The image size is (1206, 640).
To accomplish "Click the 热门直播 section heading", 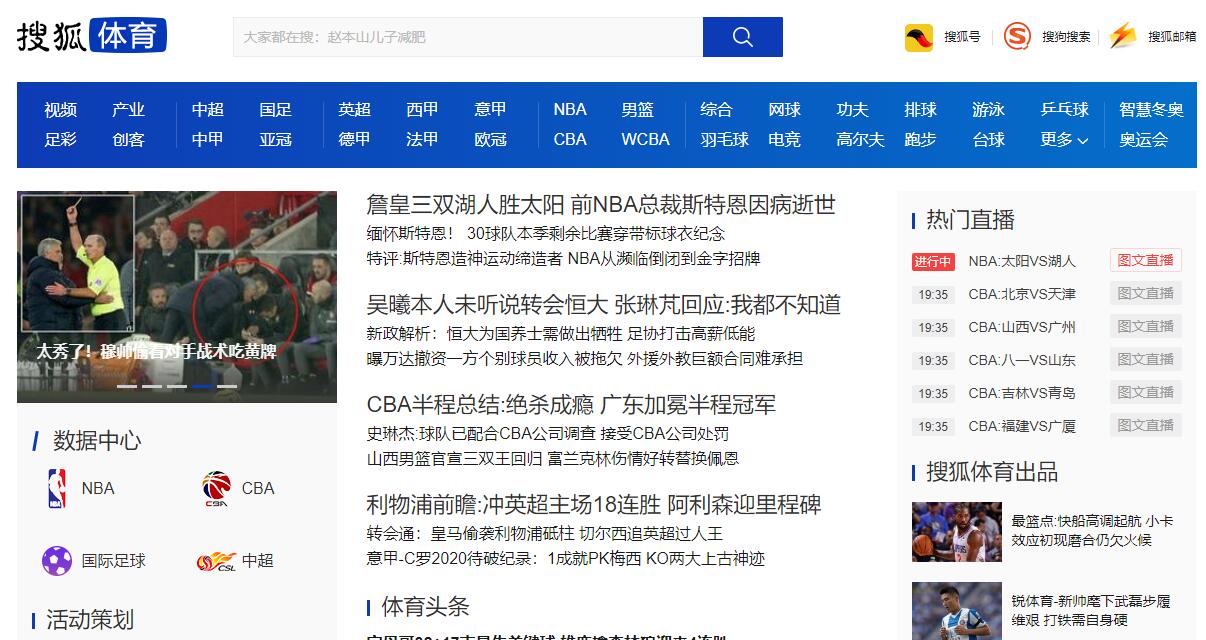I will [x=970, y=220].
